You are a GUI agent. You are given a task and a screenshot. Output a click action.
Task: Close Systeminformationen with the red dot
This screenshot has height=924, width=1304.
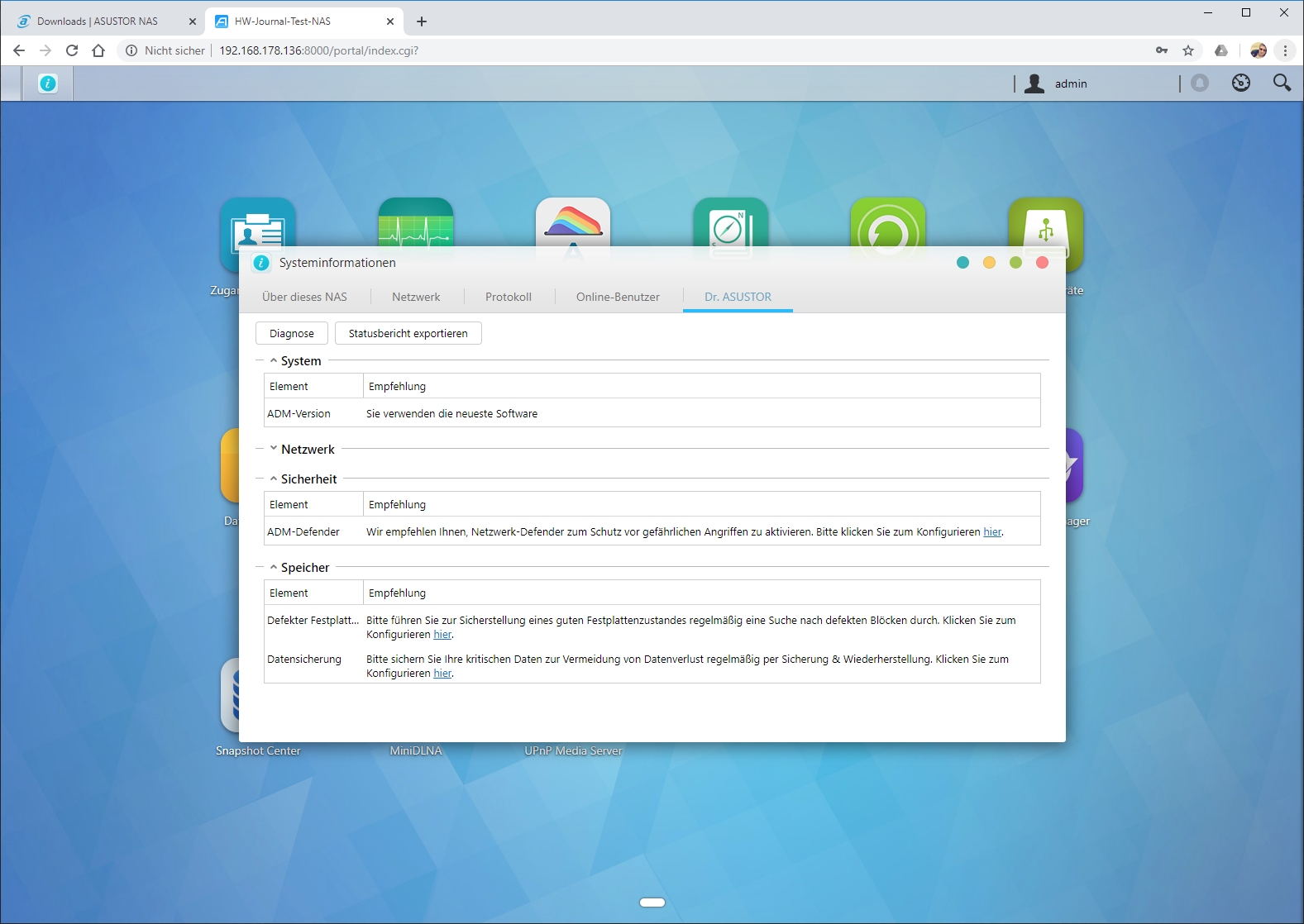pos(1042,263)
